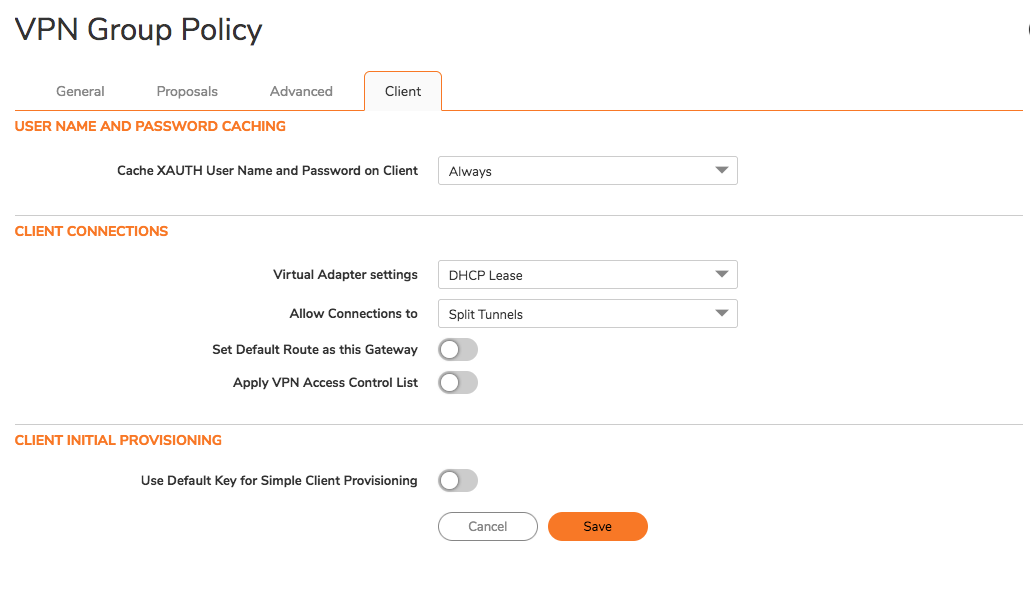
Task: Expand the DHCP Lease dropdown chevron
Action: 721,274
